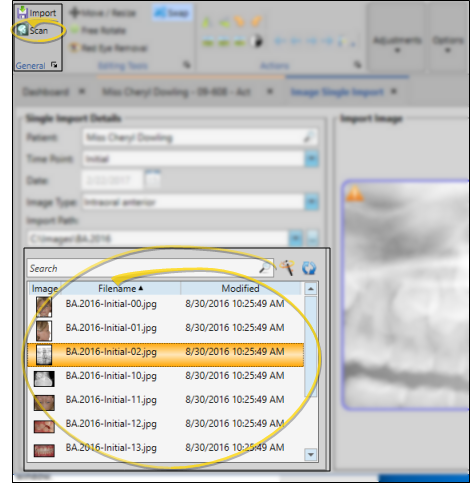Sort the list by Modified column header
Image resolution: width=471 pixels, height=484 pixels.
[240, 289]
